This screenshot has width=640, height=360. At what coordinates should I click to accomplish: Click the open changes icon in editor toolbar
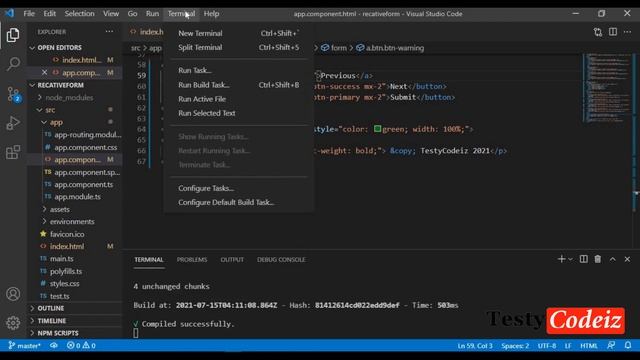tap(598, 32)
